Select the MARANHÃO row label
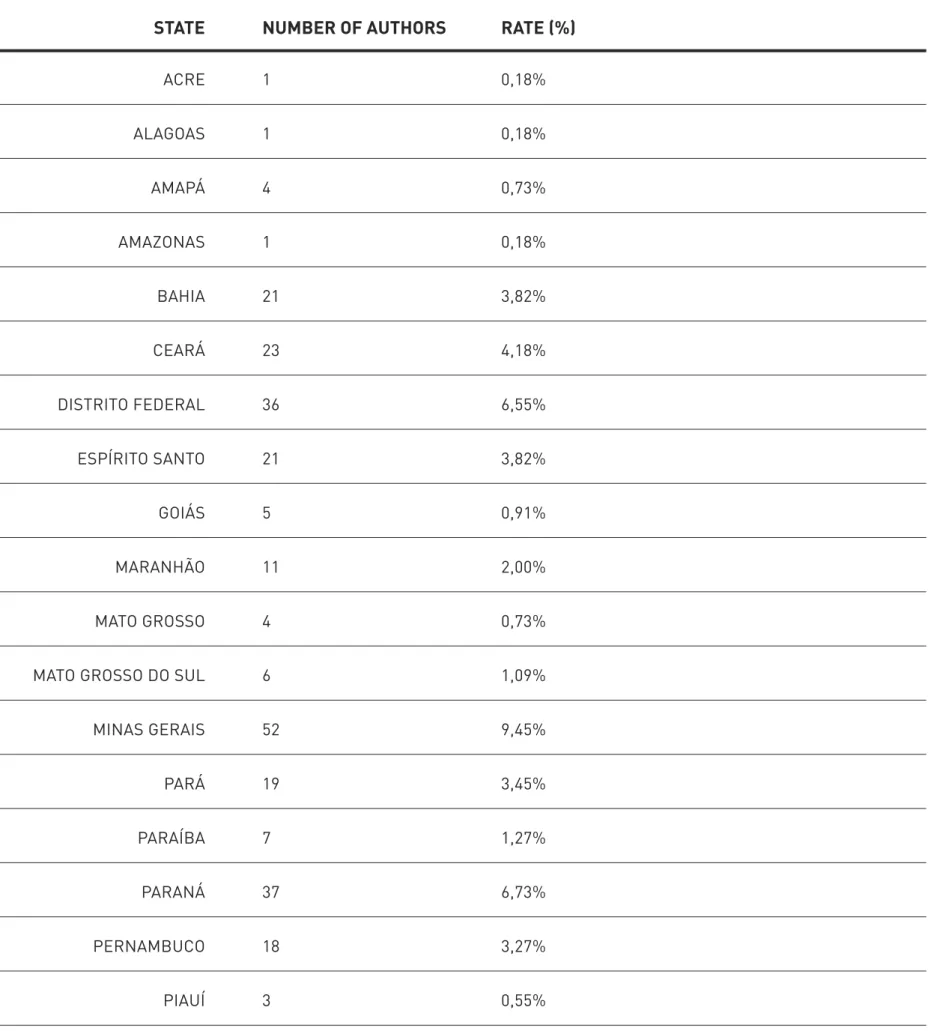 [x=160, y=567]
